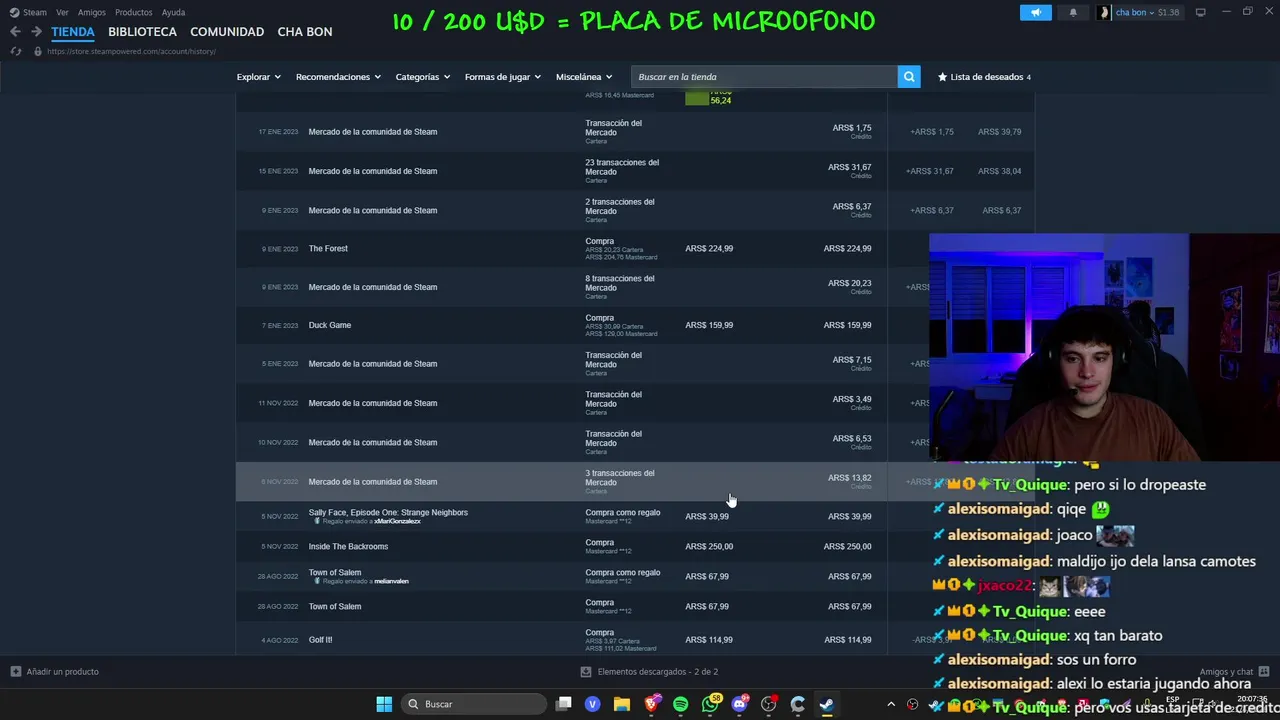Show hidden system tray icons chevron
This screenshot has height=720, width=1280.
[x=891, y=704]
